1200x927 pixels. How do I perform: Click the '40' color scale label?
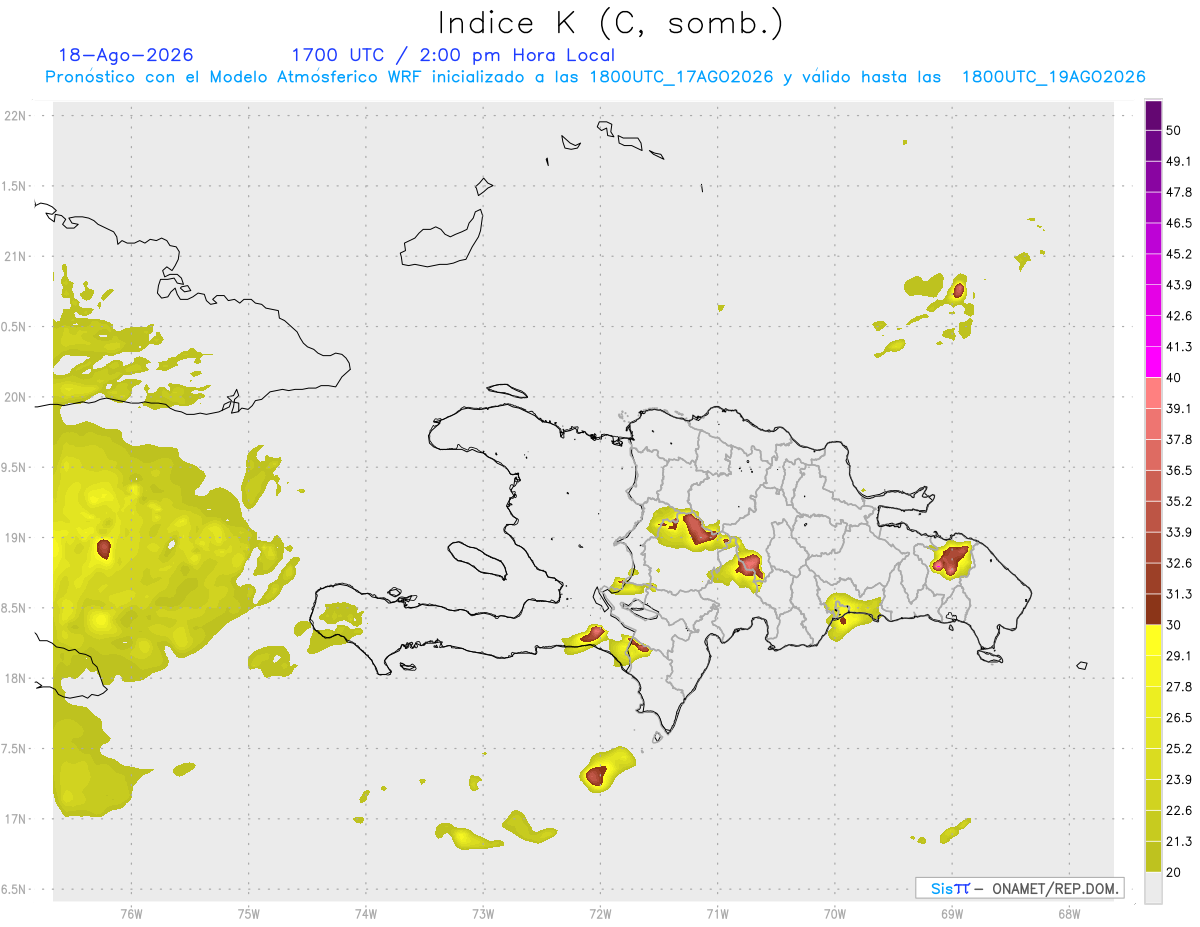tap(1174, 378)
